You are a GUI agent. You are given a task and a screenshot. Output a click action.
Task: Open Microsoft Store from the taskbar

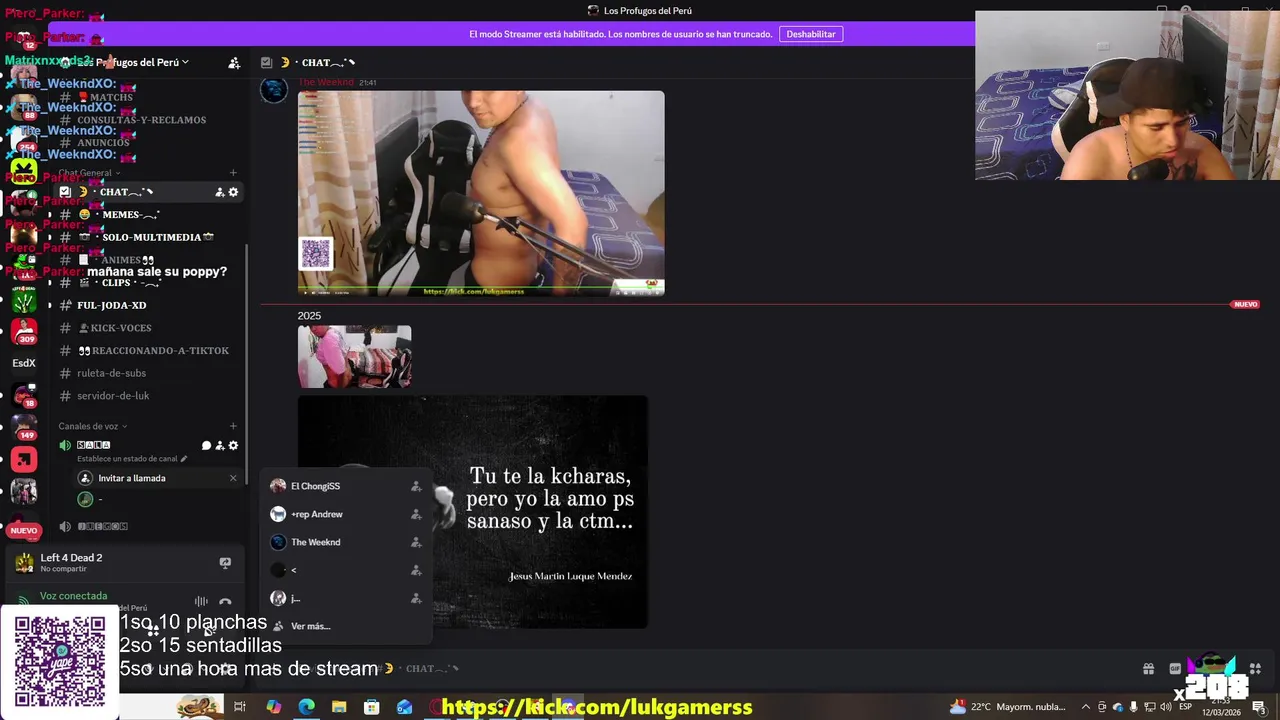372,707
